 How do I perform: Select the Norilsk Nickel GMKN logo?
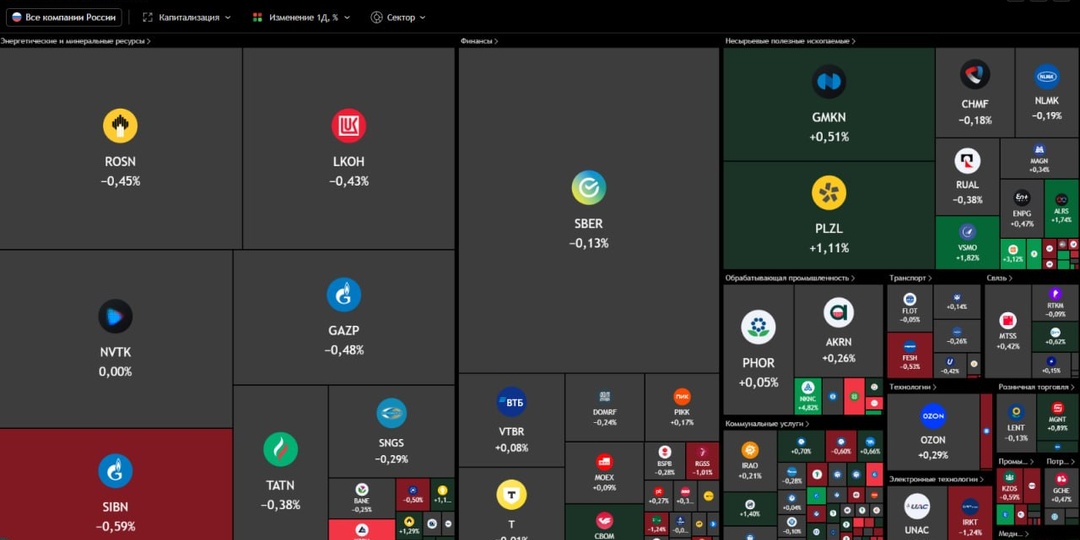tap(829, 82)
